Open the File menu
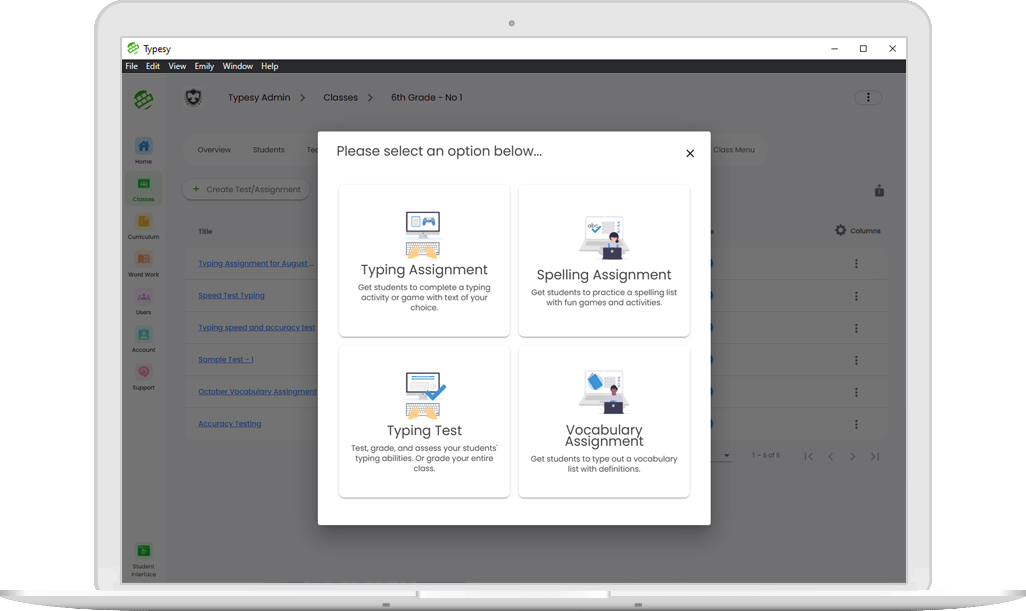The width and height of the screenshot is (1026, 611). coord(132,66)
